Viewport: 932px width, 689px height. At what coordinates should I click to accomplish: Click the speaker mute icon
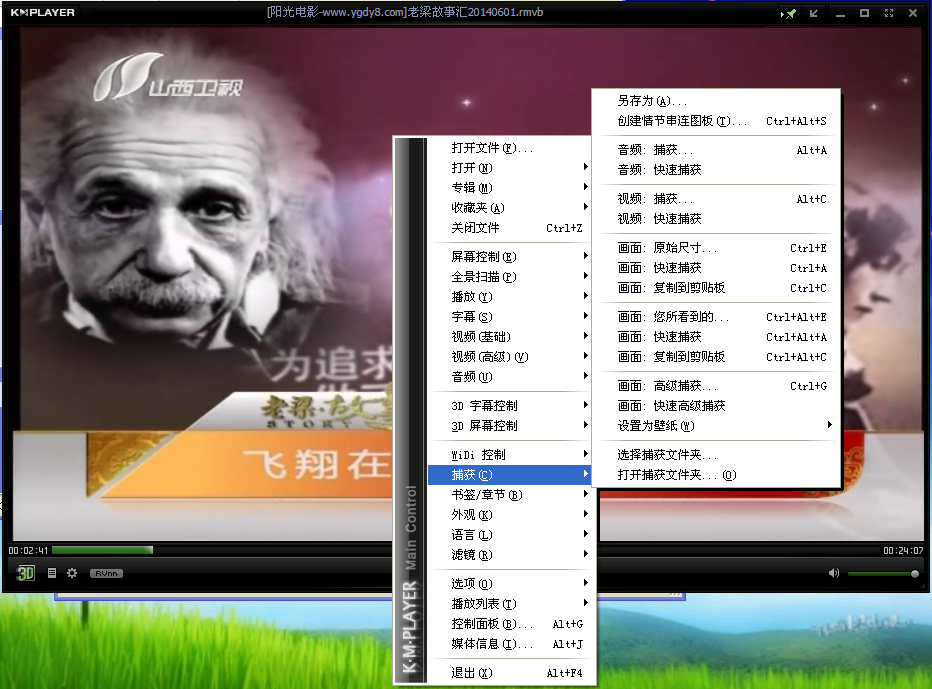click(x=833, y=573)
